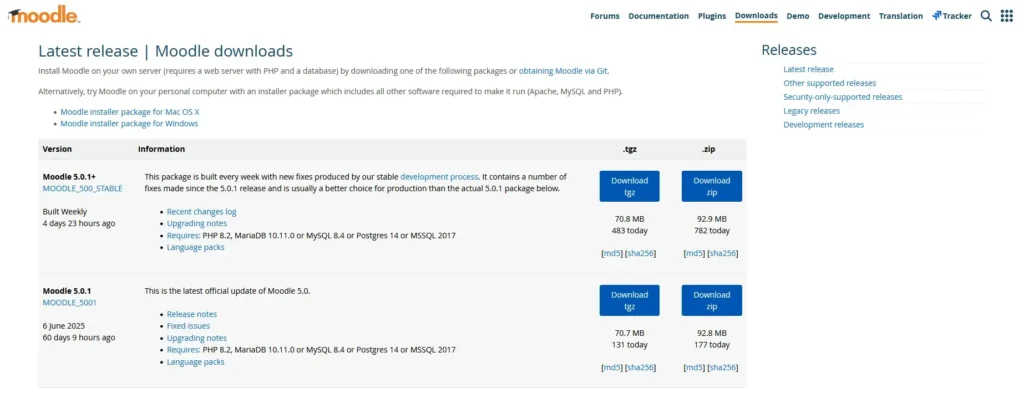Open Translation in top navigation

901,16
